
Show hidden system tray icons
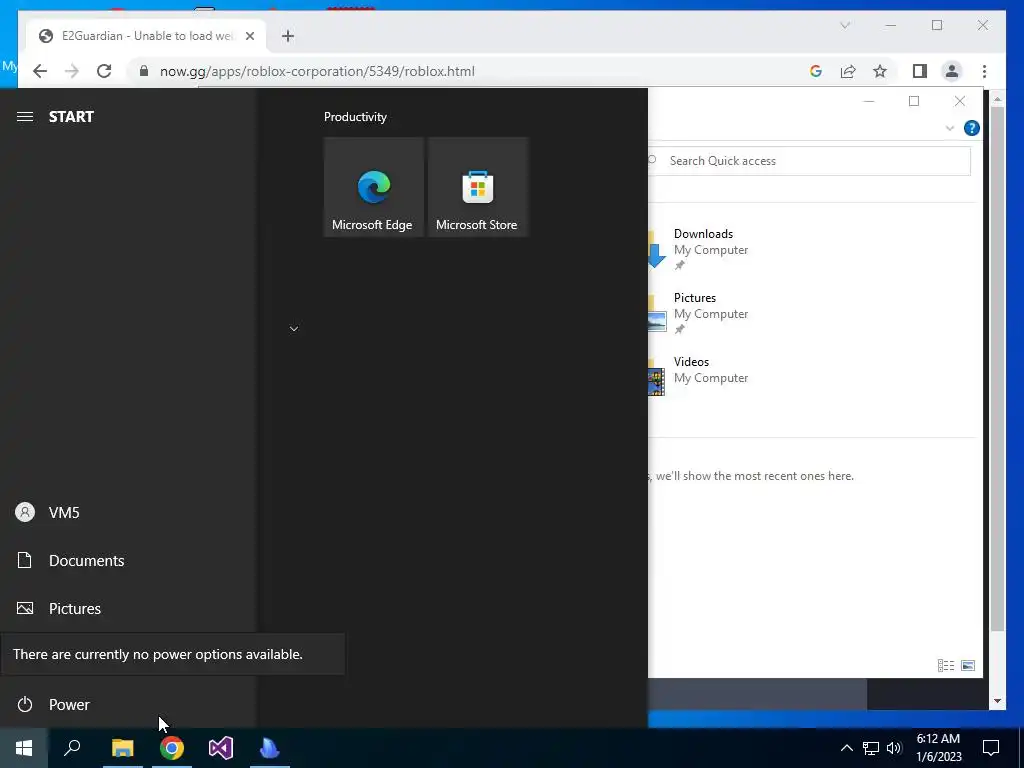tap(846, 748)
